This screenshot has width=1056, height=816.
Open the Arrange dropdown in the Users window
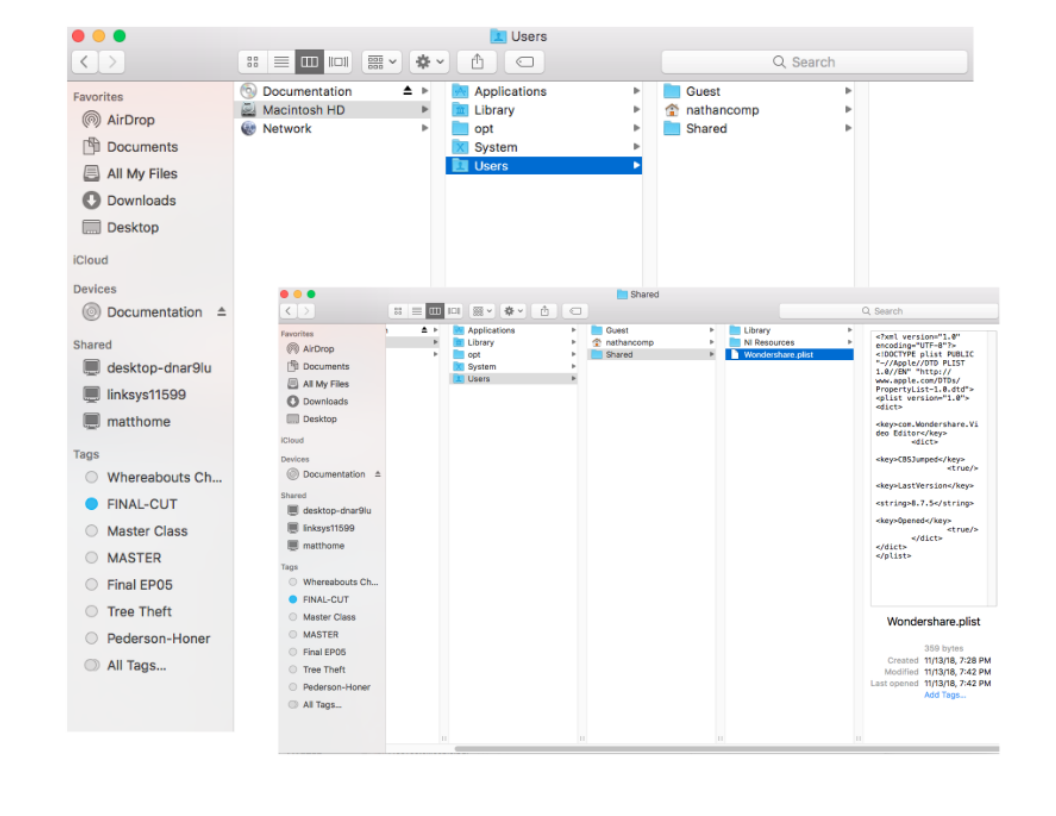click(382, 62)
